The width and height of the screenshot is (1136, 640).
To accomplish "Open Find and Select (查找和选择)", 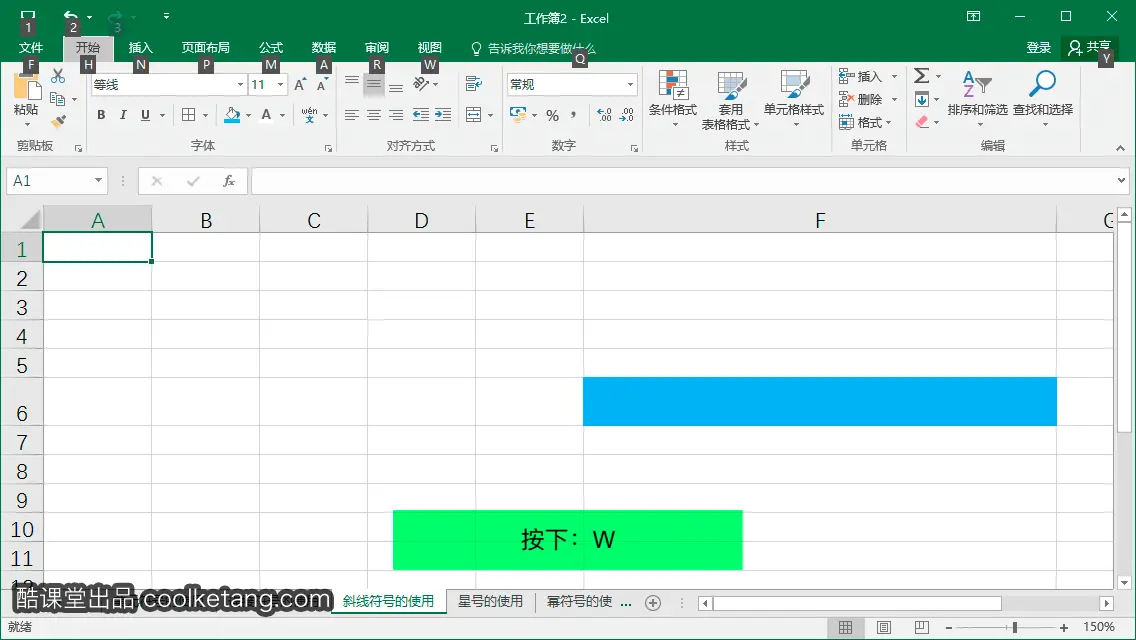I will (x=1043, y=98).
